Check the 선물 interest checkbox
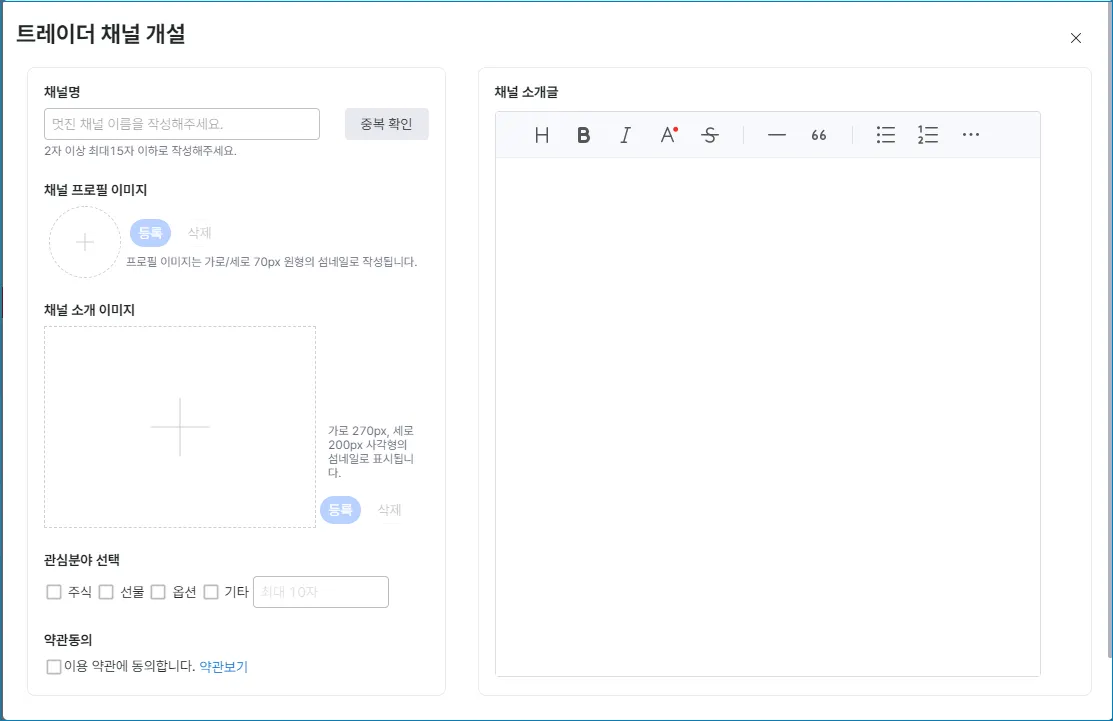 point(106,592)
